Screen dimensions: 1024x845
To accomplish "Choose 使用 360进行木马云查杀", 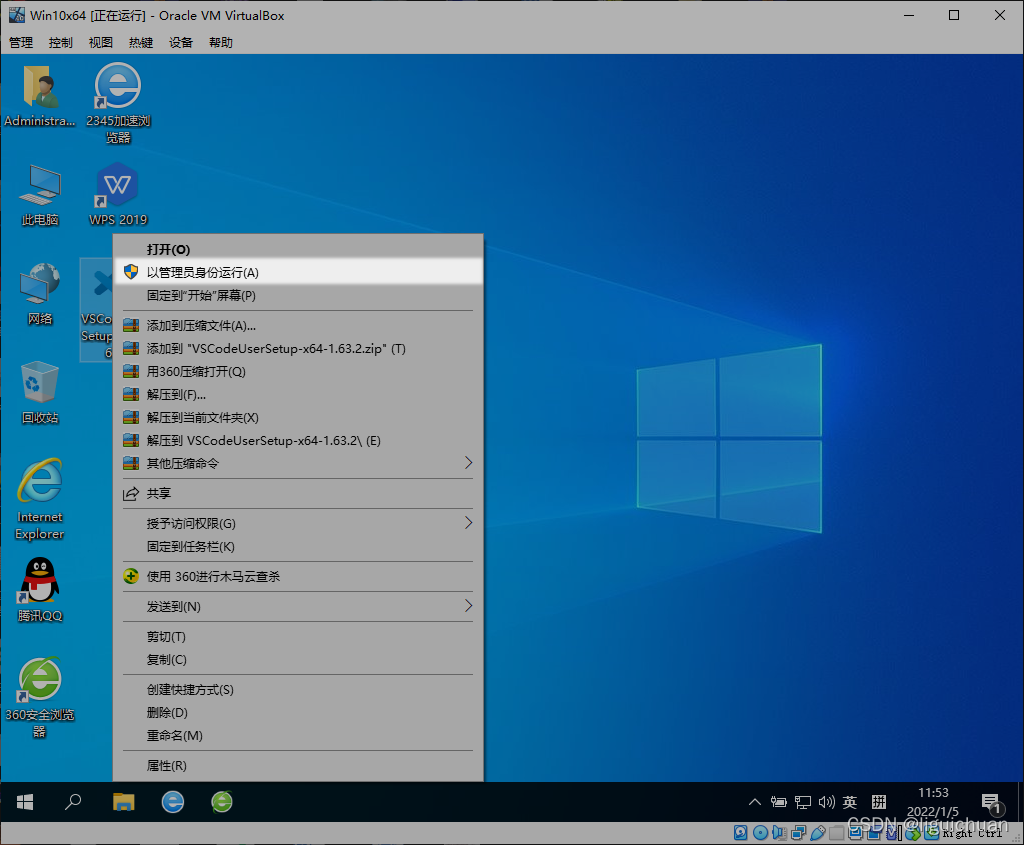I will click(298, 576).
